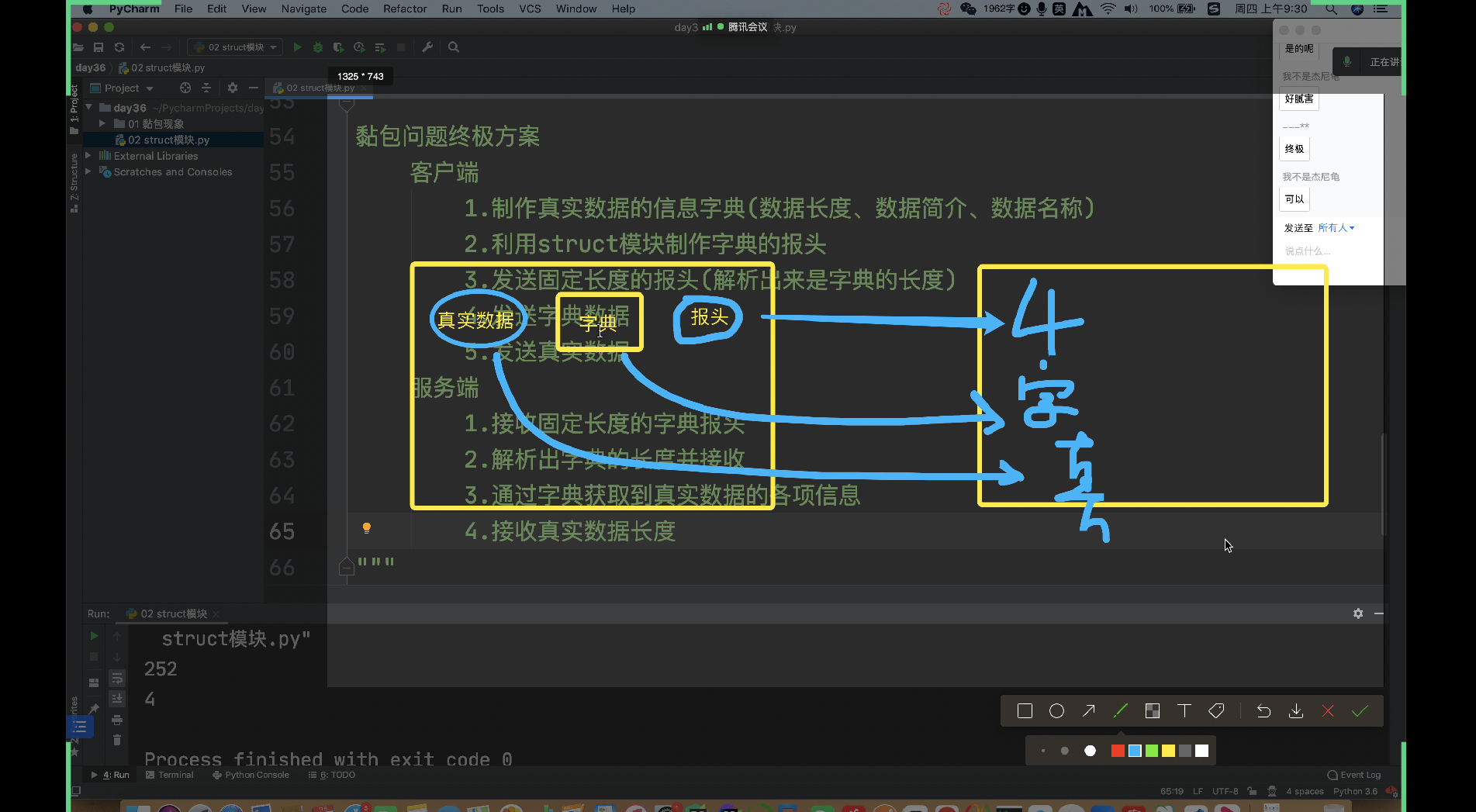Open Project panel gear options
The image size is (1476, 812).
click(233, 88)
